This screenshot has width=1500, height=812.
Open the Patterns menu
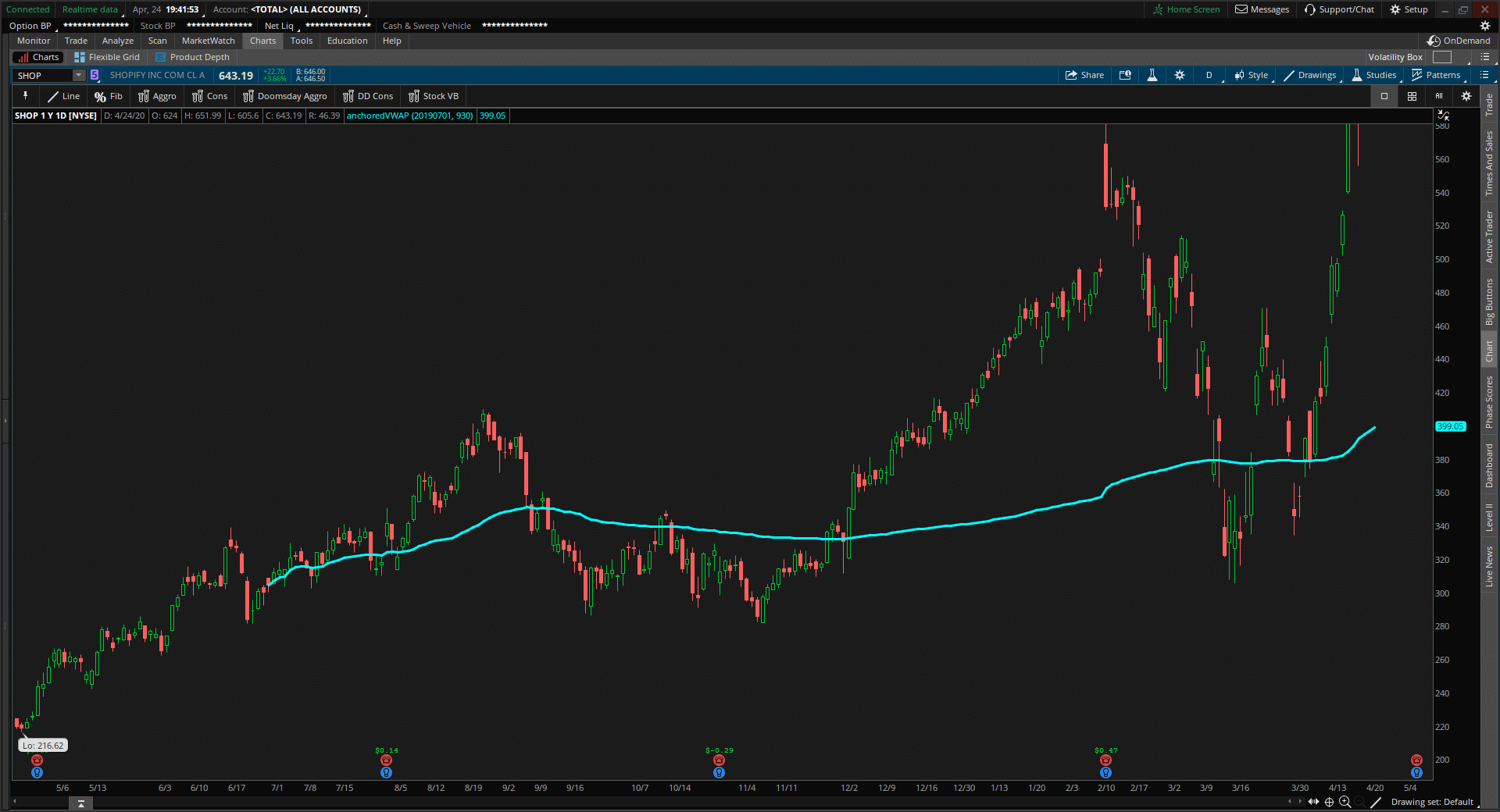click(x=1437, y=75)
